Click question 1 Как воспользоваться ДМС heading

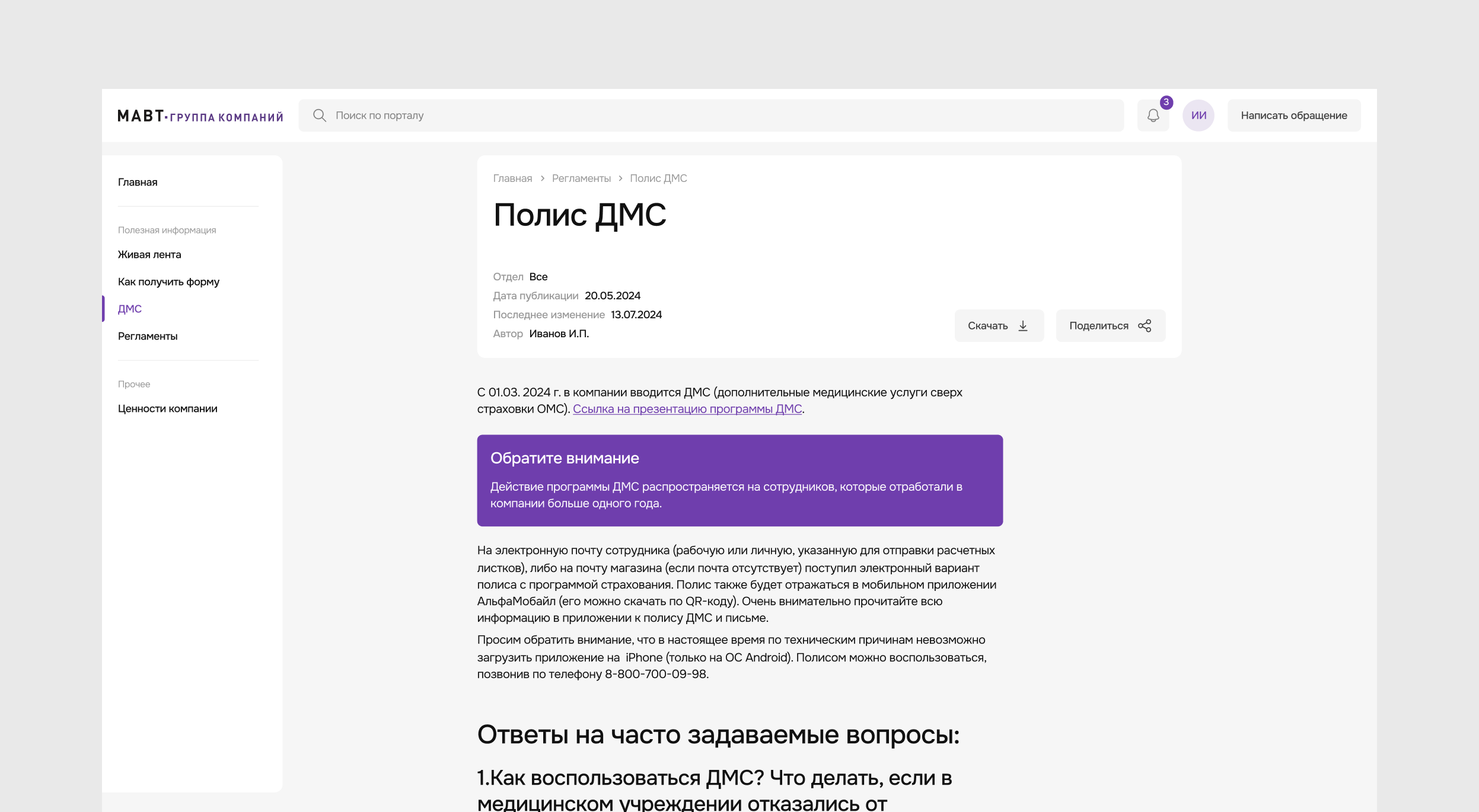tap(715, 791)
